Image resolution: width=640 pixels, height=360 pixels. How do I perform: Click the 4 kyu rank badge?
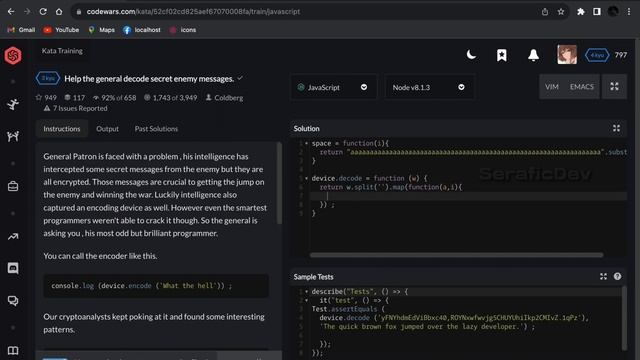click(597, 55)
